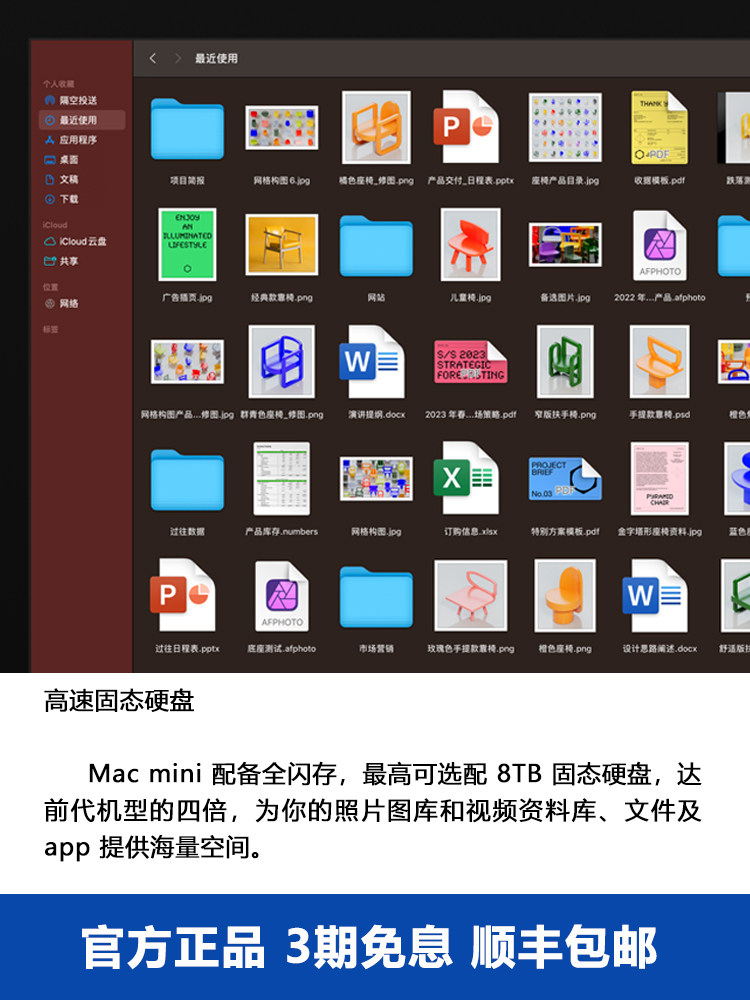This screenshot has height=1000, width=750.
Task: Select 2023 年春…场策略.pdf file
Action: point(471,362)
